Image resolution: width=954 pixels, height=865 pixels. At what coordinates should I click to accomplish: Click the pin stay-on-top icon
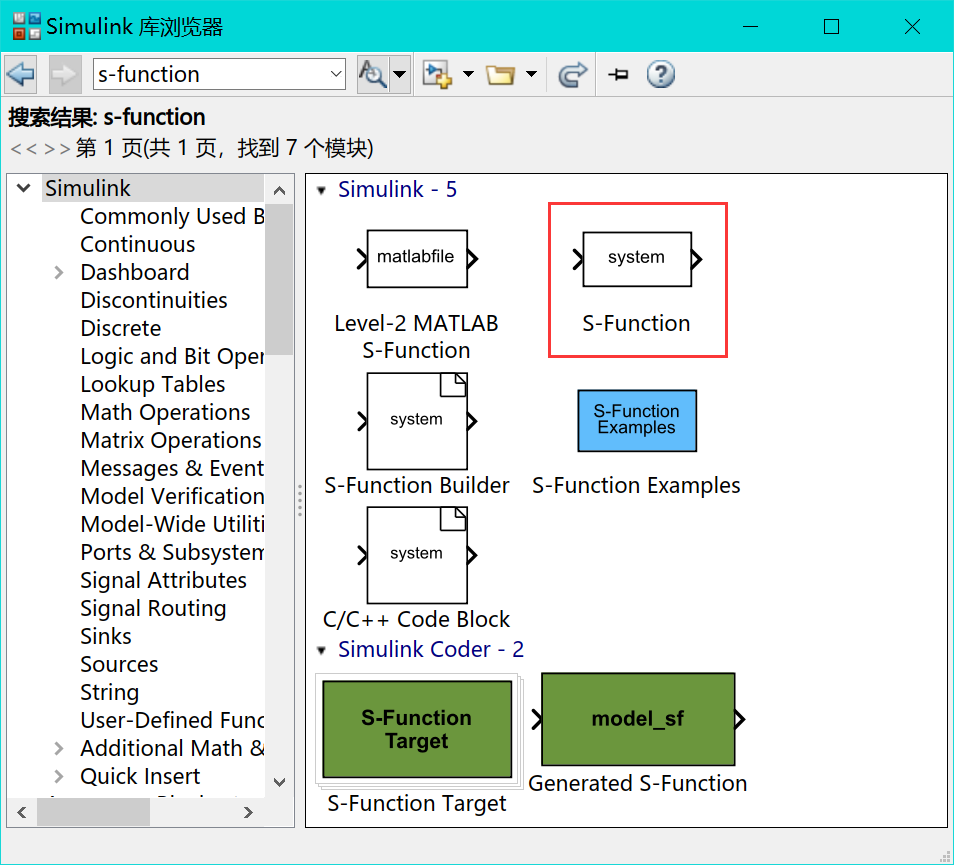(618, 74)
